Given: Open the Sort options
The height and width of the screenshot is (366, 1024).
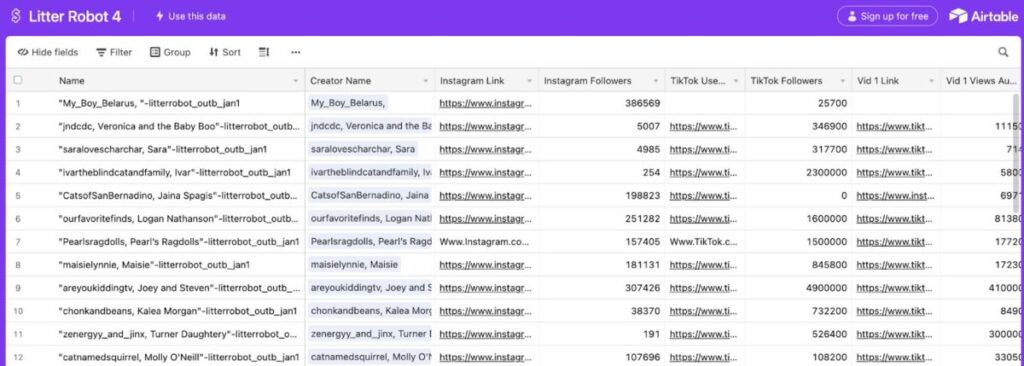Looking at the screenshot, I should [225, 52].
